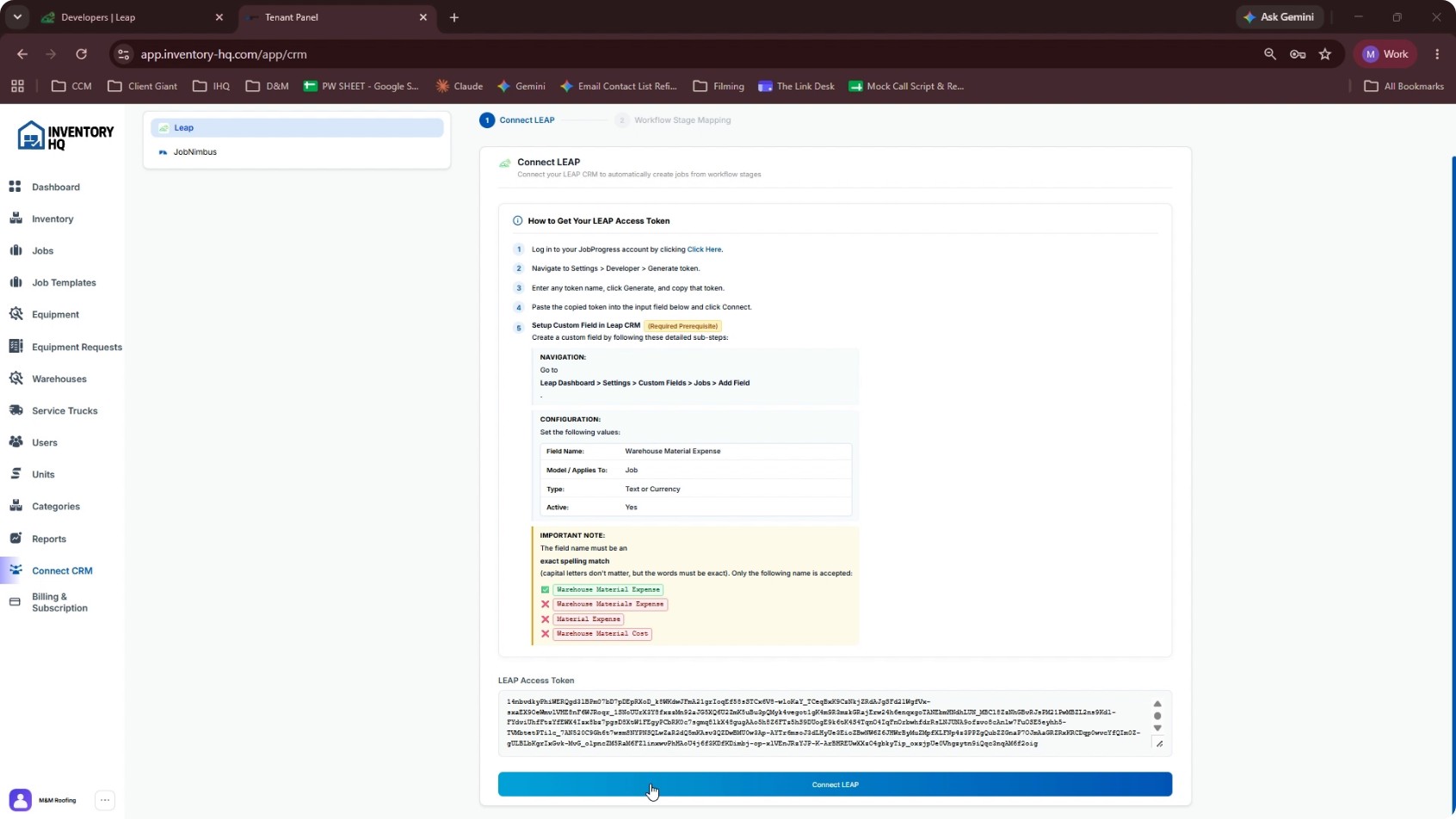Click the Warehouse Material Cost rejected tag
1456x819 pixels.
(x=602, y=634)
